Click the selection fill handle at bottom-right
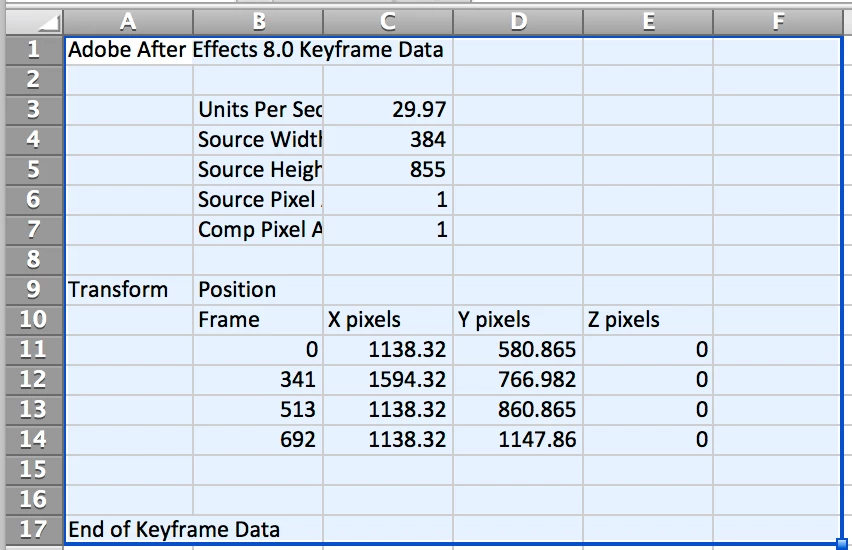 (842, 543)
